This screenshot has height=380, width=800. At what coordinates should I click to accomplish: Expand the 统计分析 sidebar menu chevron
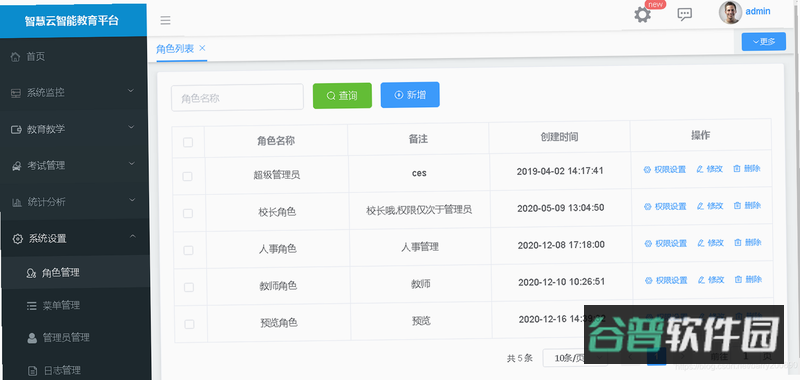[x=132, y=200]
